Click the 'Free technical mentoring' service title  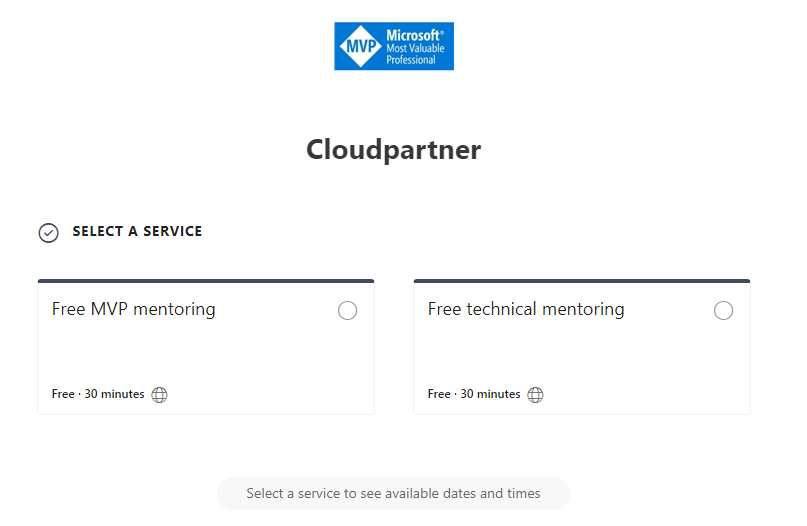[x=525, y=309]
